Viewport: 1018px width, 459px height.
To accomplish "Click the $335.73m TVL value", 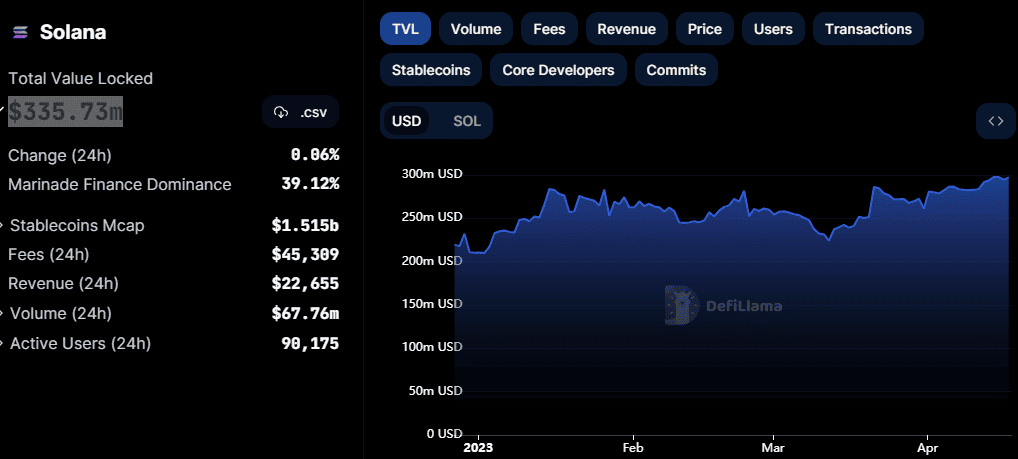I will tap(65, 112).
